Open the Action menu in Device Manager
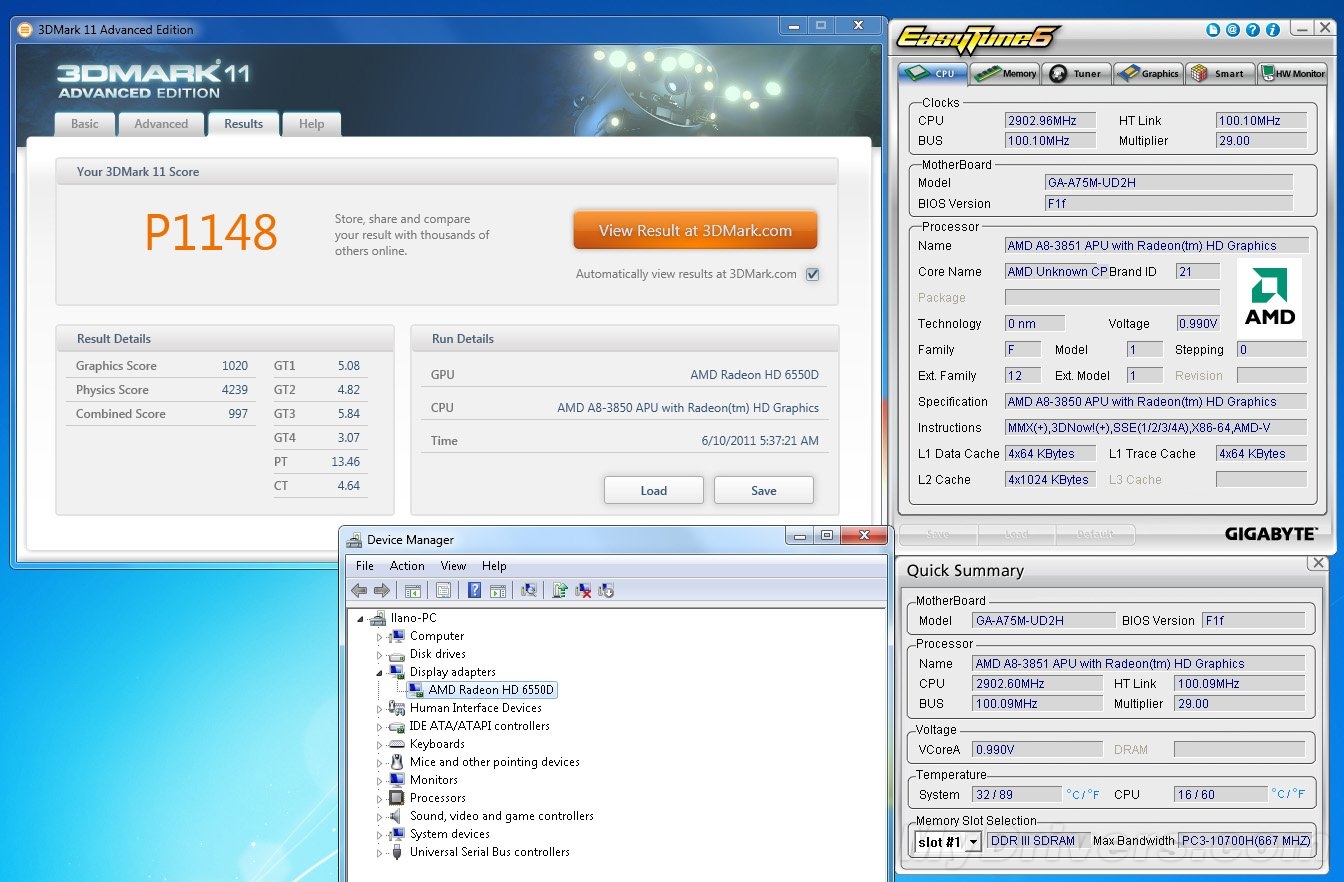Viewport: 1344px width, 882px height. (x=407, y=566)
